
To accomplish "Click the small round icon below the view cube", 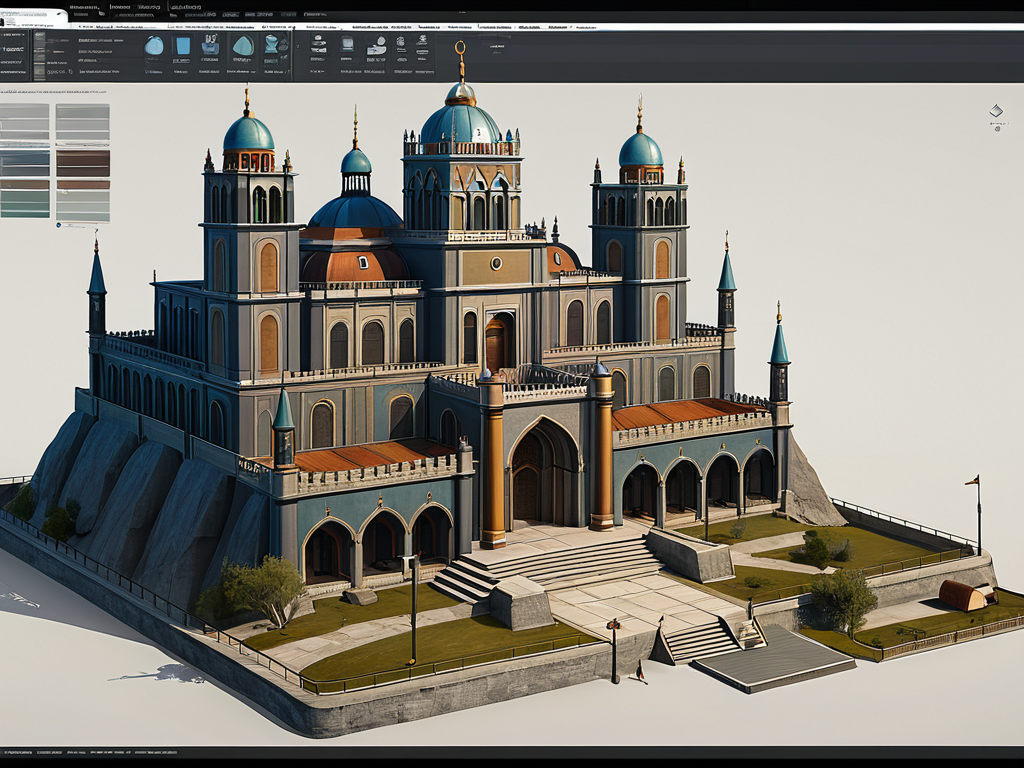I will [x=997, y=129].
